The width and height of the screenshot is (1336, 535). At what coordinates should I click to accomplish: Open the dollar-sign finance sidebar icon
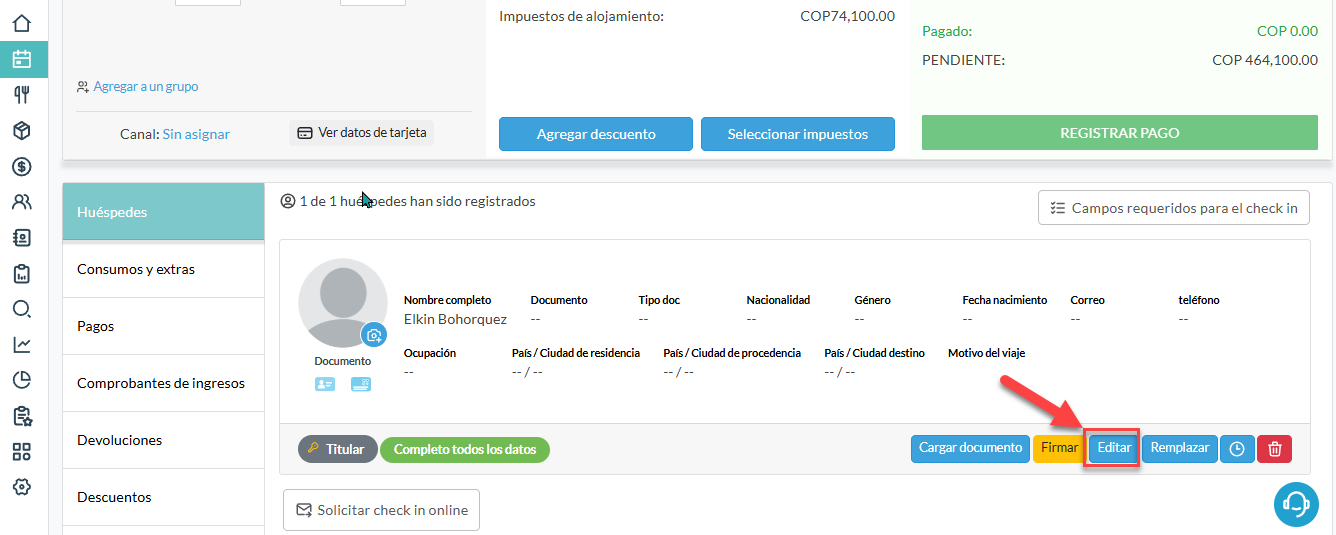coord(22,166)
